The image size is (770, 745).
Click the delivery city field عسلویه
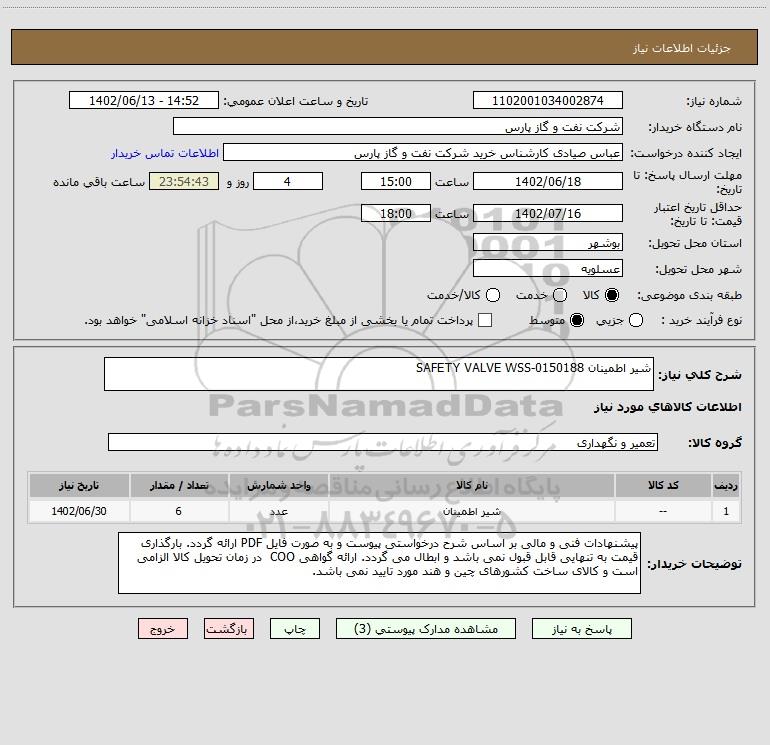(x=548, y=269)
